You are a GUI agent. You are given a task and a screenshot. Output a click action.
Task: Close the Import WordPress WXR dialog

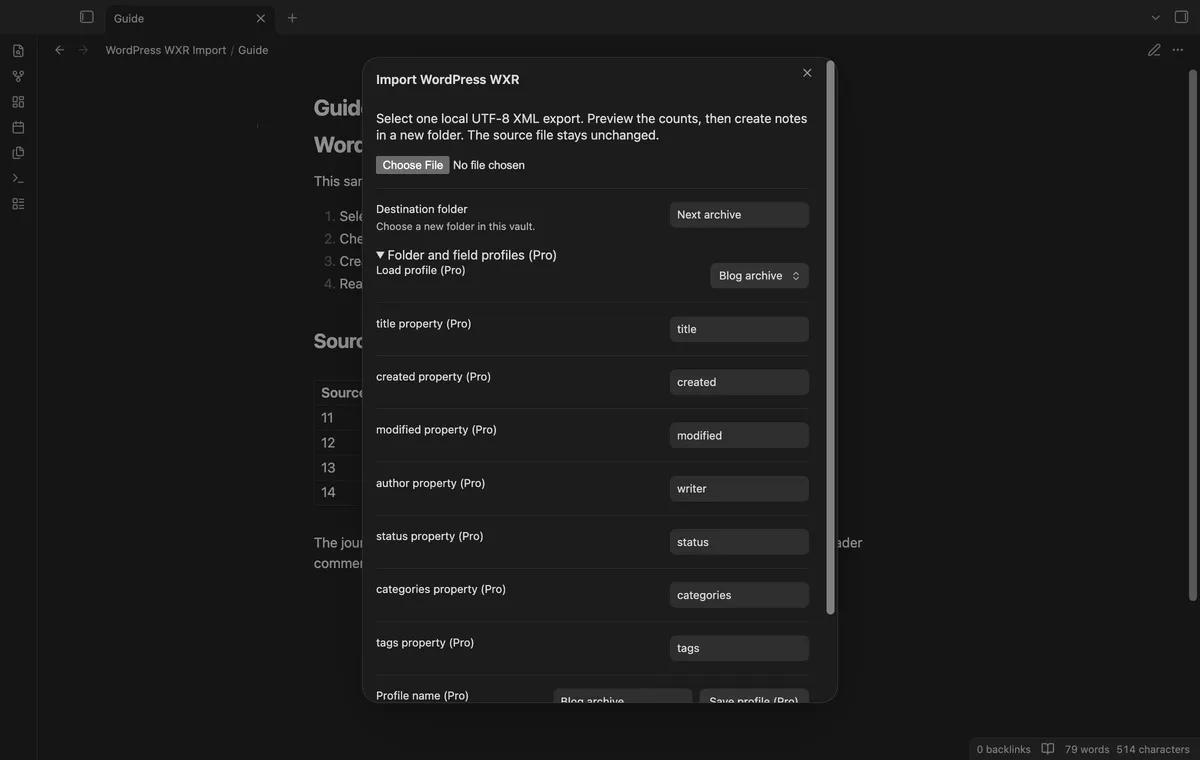807,73
